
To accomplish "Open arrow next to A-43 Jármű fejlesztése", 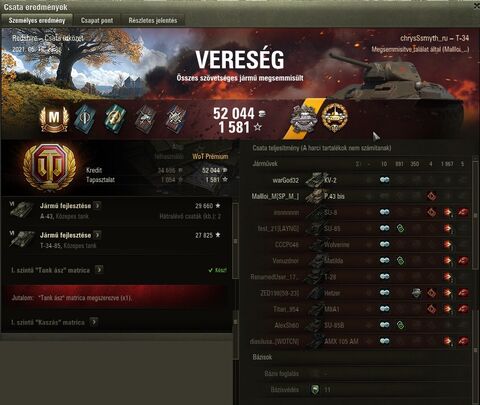I will point(97,206).
